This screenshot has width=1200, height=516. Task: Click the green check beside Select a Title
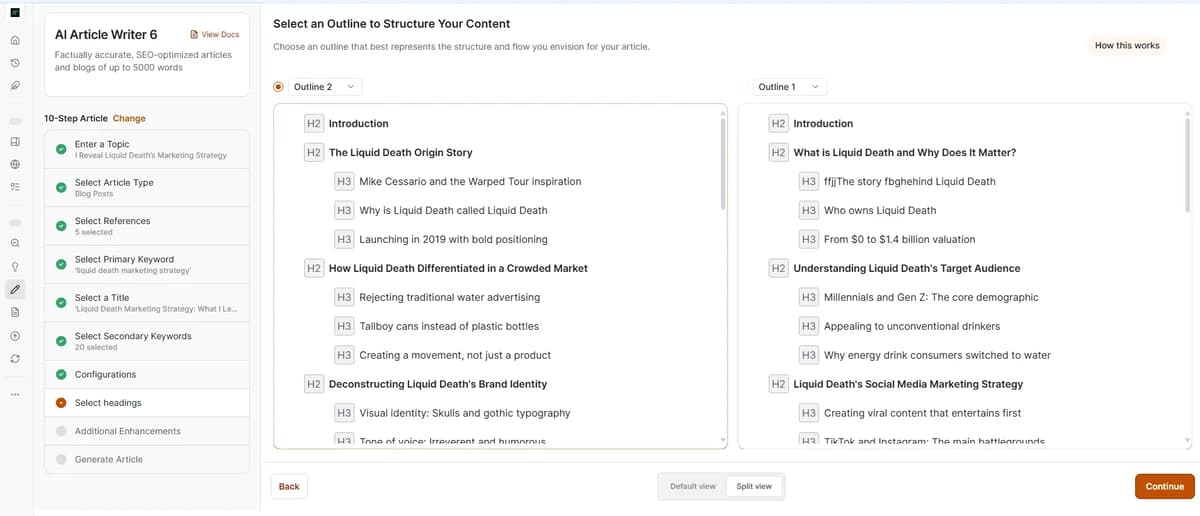pos(61,303)
